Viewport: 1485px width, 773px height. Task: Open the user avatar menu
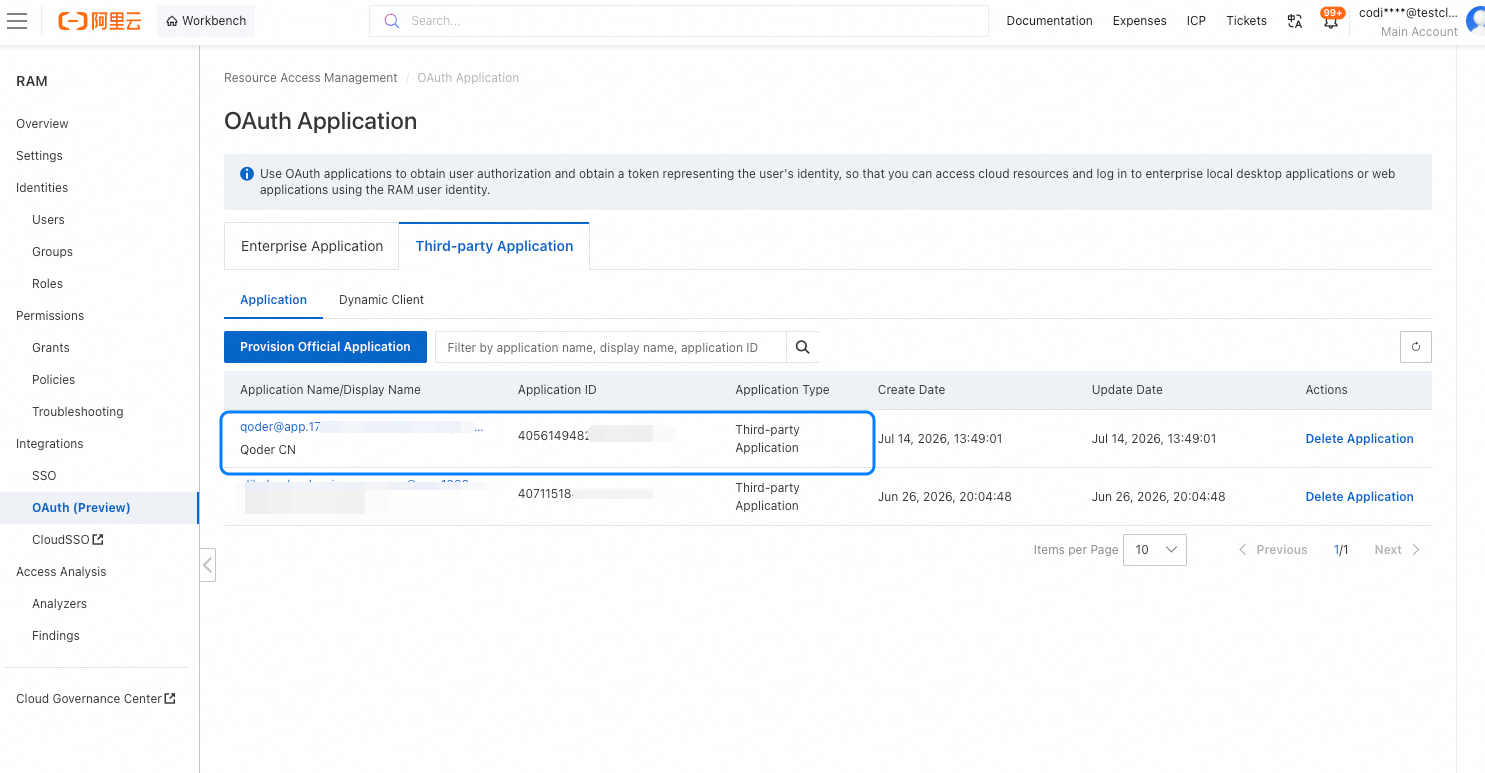pos(1475,21)
